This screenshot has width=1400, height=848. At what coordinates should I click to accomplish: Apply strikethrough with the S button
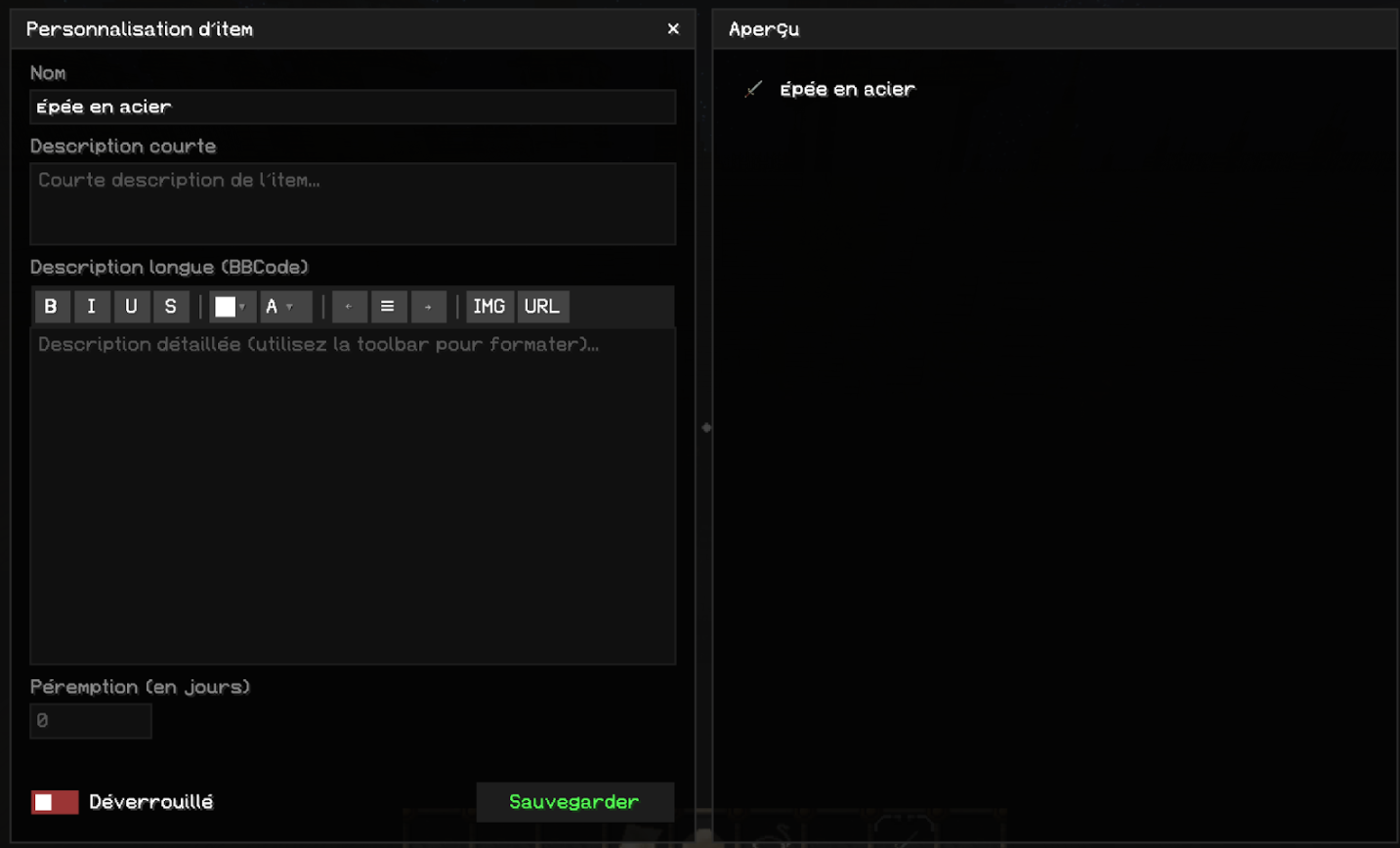[x=171, y=307]
